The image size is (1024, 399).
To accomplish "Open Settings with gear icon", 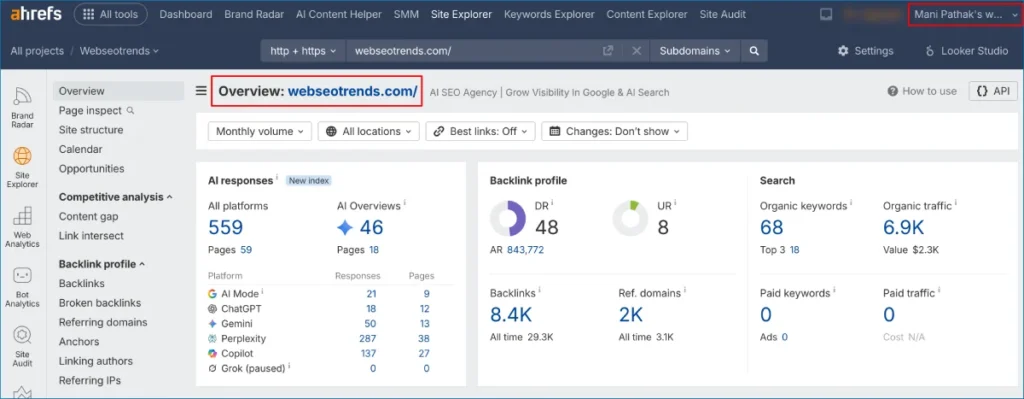I will [x=865, y=51].
